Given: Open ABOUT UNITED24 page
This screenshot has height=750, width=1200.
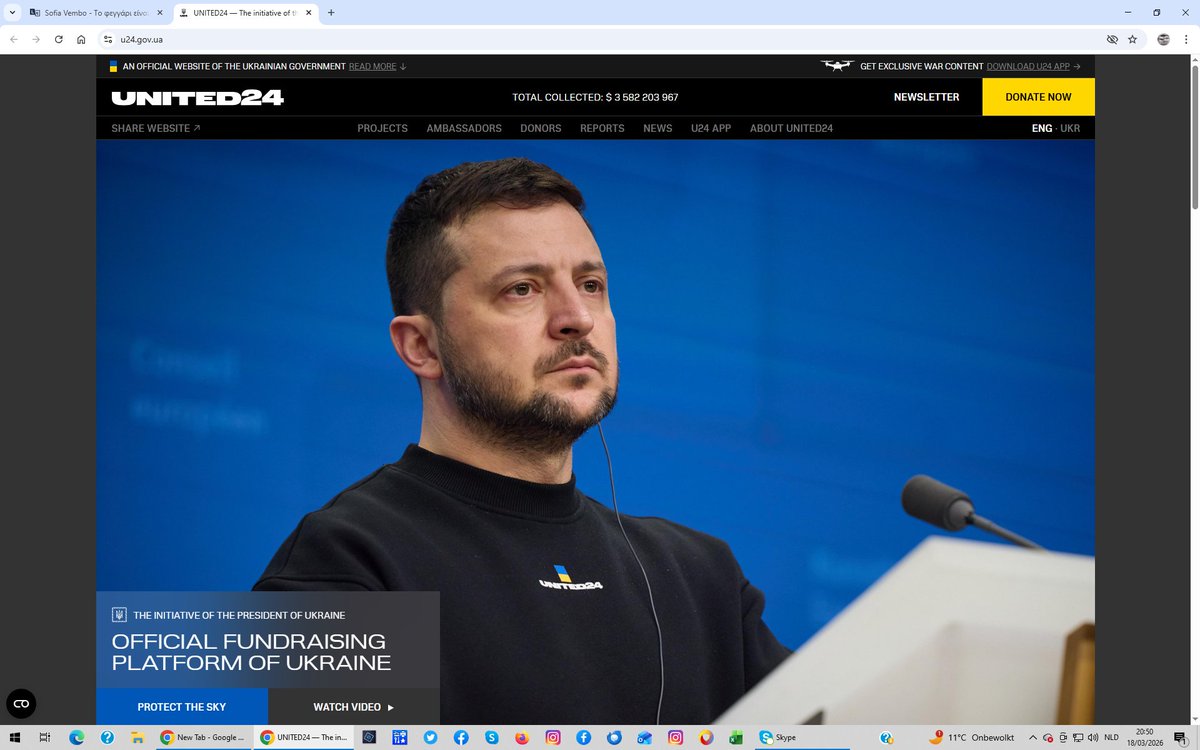Looking at the screenshot, I should 791,128.
